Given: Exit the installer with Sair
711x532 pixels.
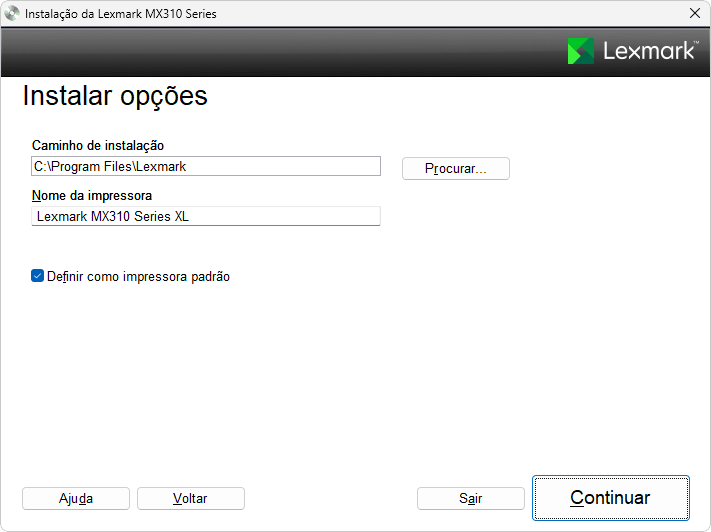Looking at the screenshot, I should 471,498.
